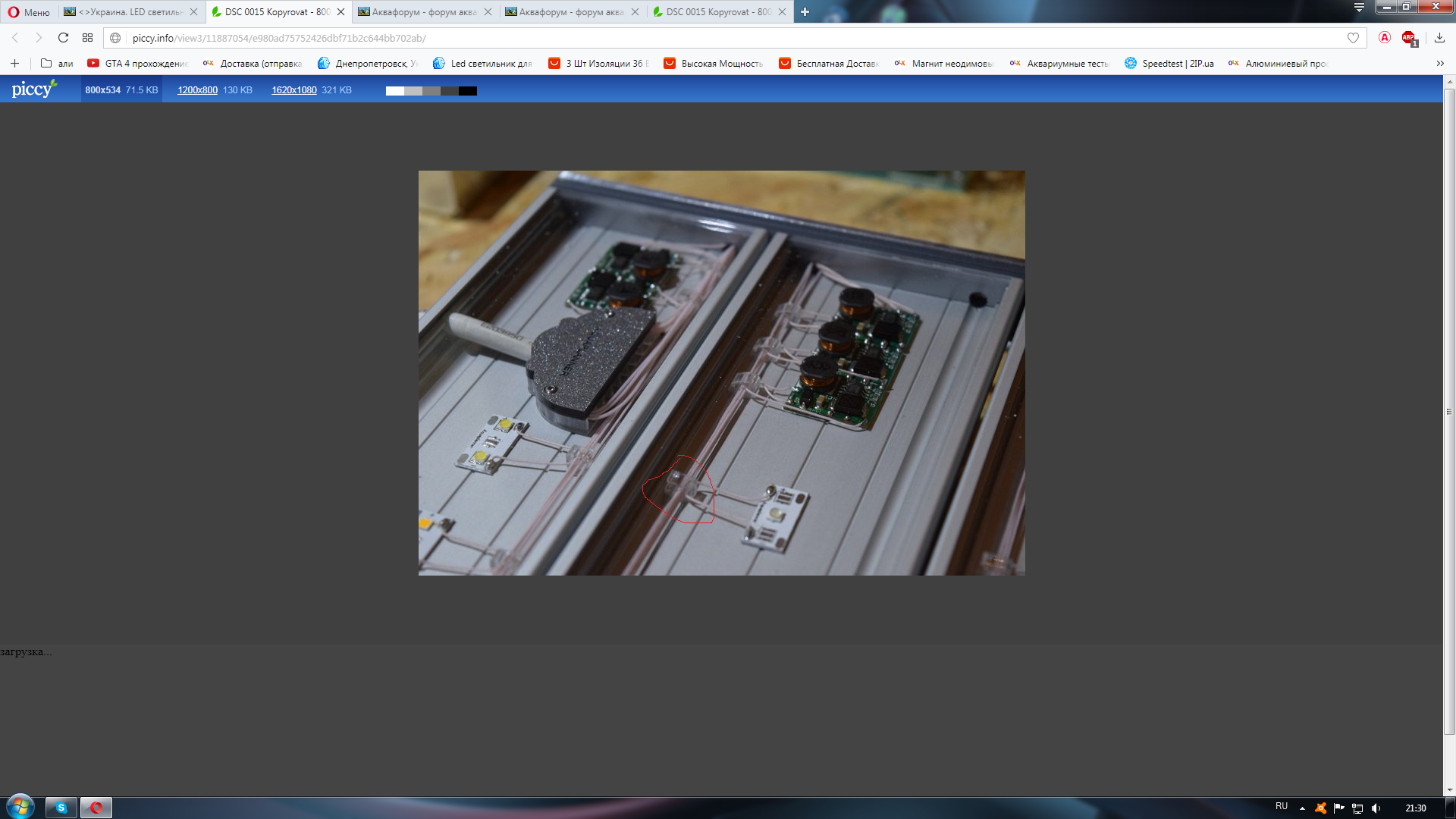Open the 1620x1080 image size link
Viewport: 1456px width, 819px height.
294,90
